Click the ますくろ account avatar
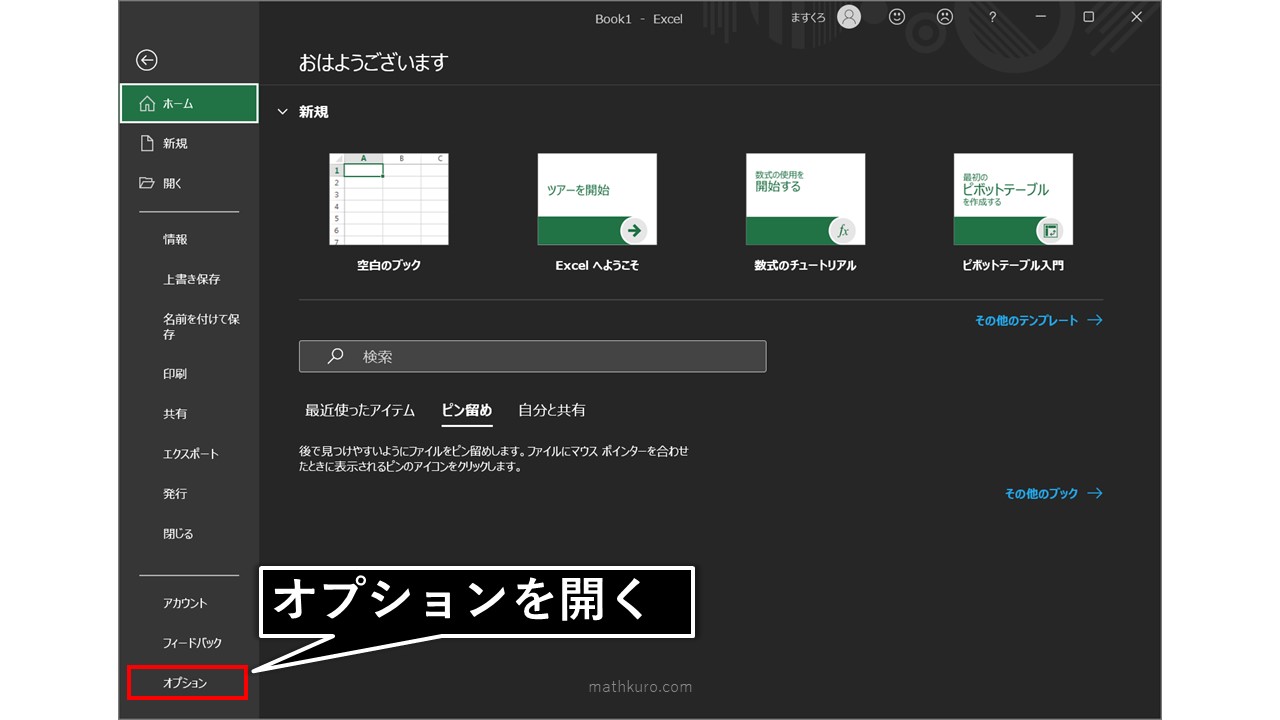Image resolution: width=1280 pixels, height=720 pixels. [x=848, y=18]
